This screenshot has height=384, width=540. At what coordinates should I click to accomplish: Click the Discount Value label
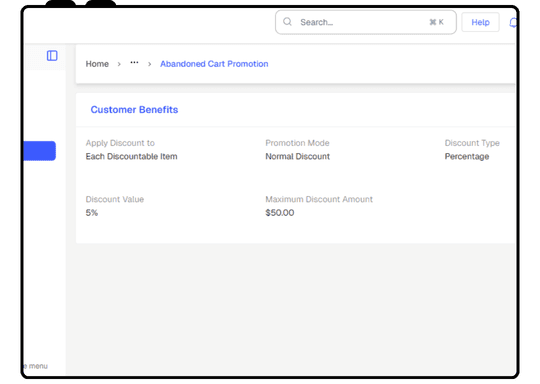(115, 199)
